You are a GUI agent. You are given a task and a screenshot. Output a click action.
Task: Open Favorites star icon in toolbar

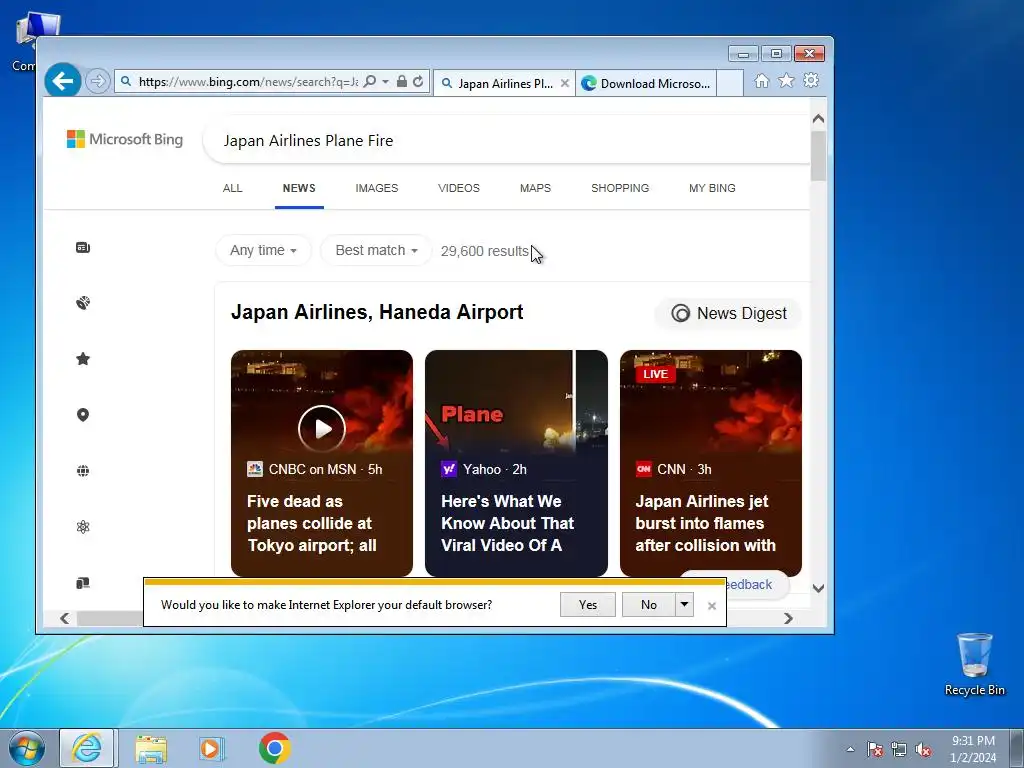click(786, 80)
